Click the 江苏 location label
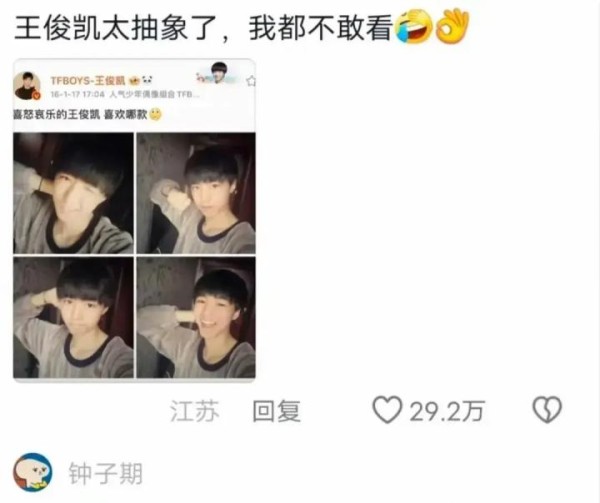 tap(195, 411)
